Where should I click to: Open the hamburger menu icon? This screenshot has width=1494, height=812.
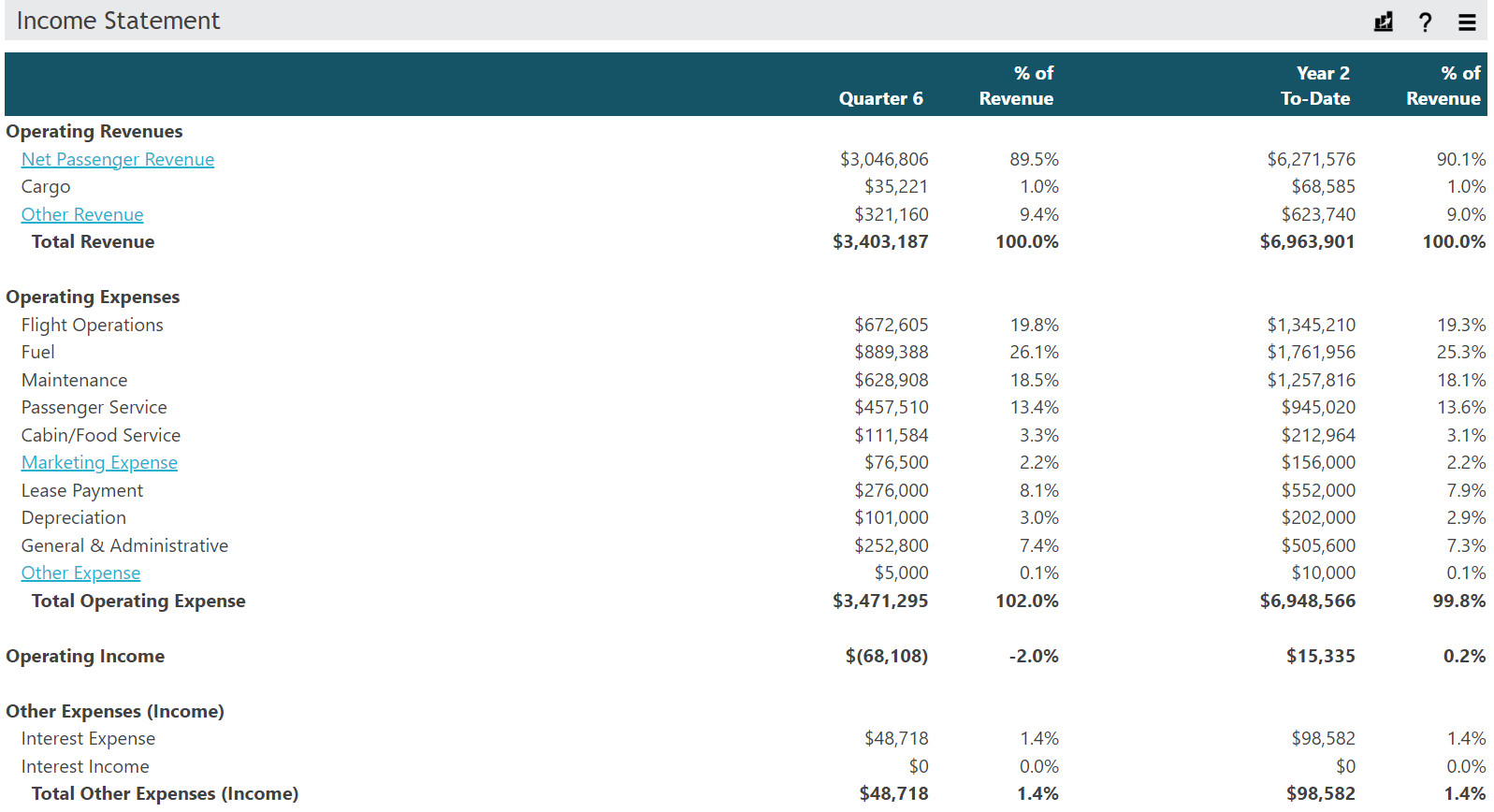click(1467, 22)
